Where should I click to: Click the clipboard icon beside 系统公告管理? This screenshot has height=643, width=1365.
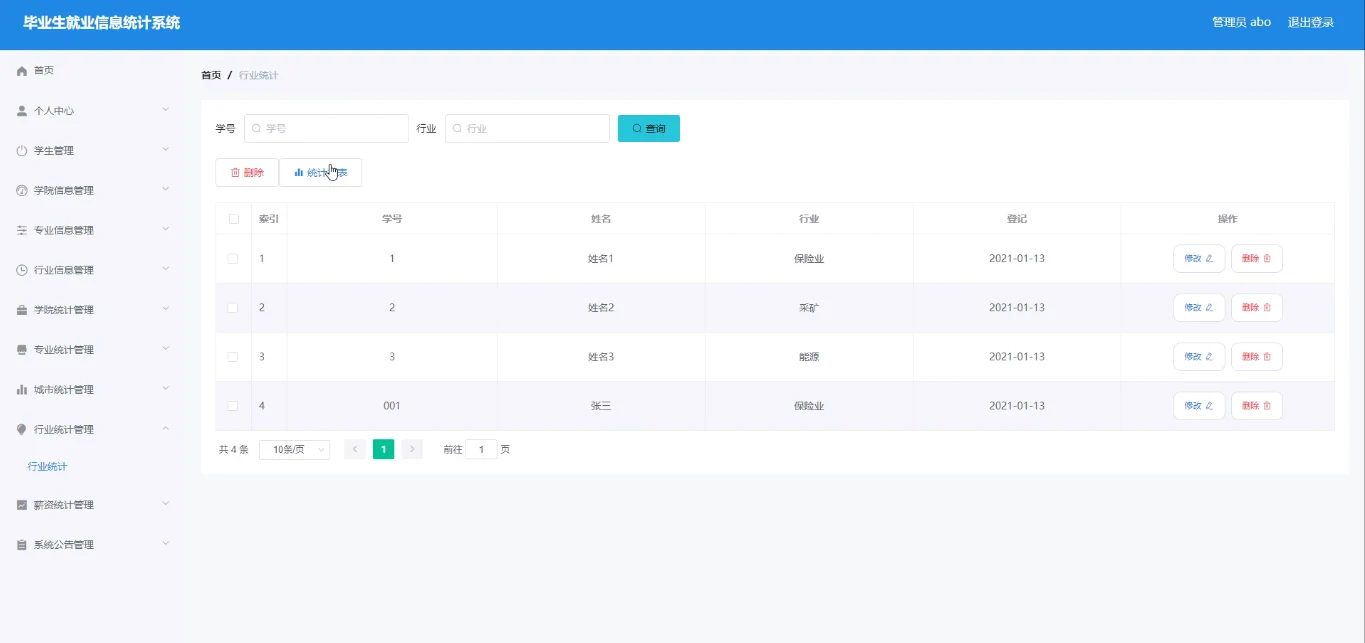(x=22, y=545)
